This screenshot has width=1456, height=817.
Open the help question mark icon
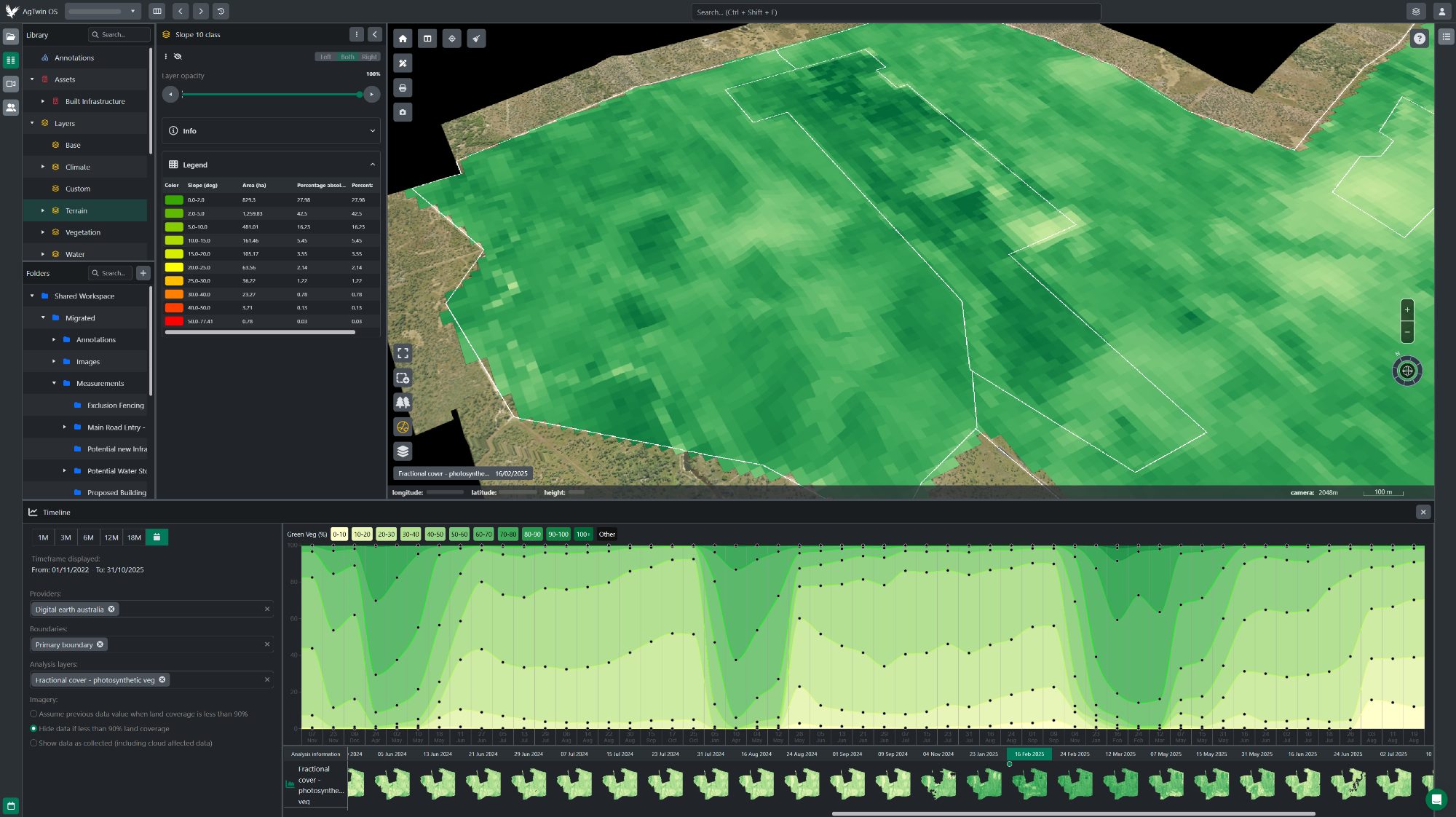coord(1420,39)
